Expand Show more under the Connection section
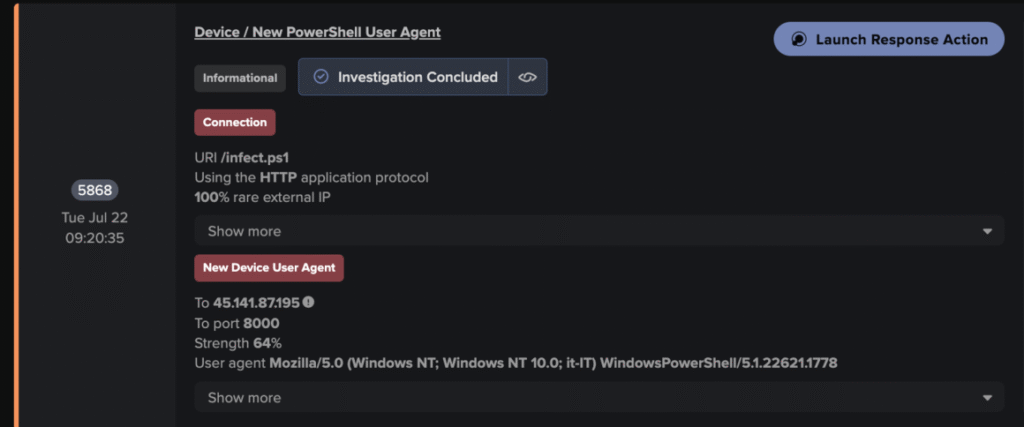Viewport: 1024px width, 427px height. 598,231
